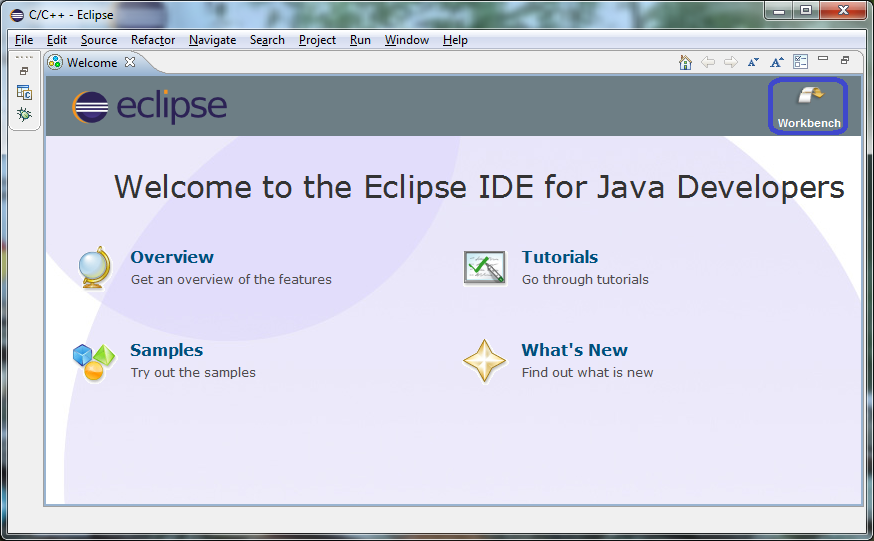Open the Debug bug fast view icon
This screenshot has height=541, width=874.
pyautogui.click(x=25, y=114)
